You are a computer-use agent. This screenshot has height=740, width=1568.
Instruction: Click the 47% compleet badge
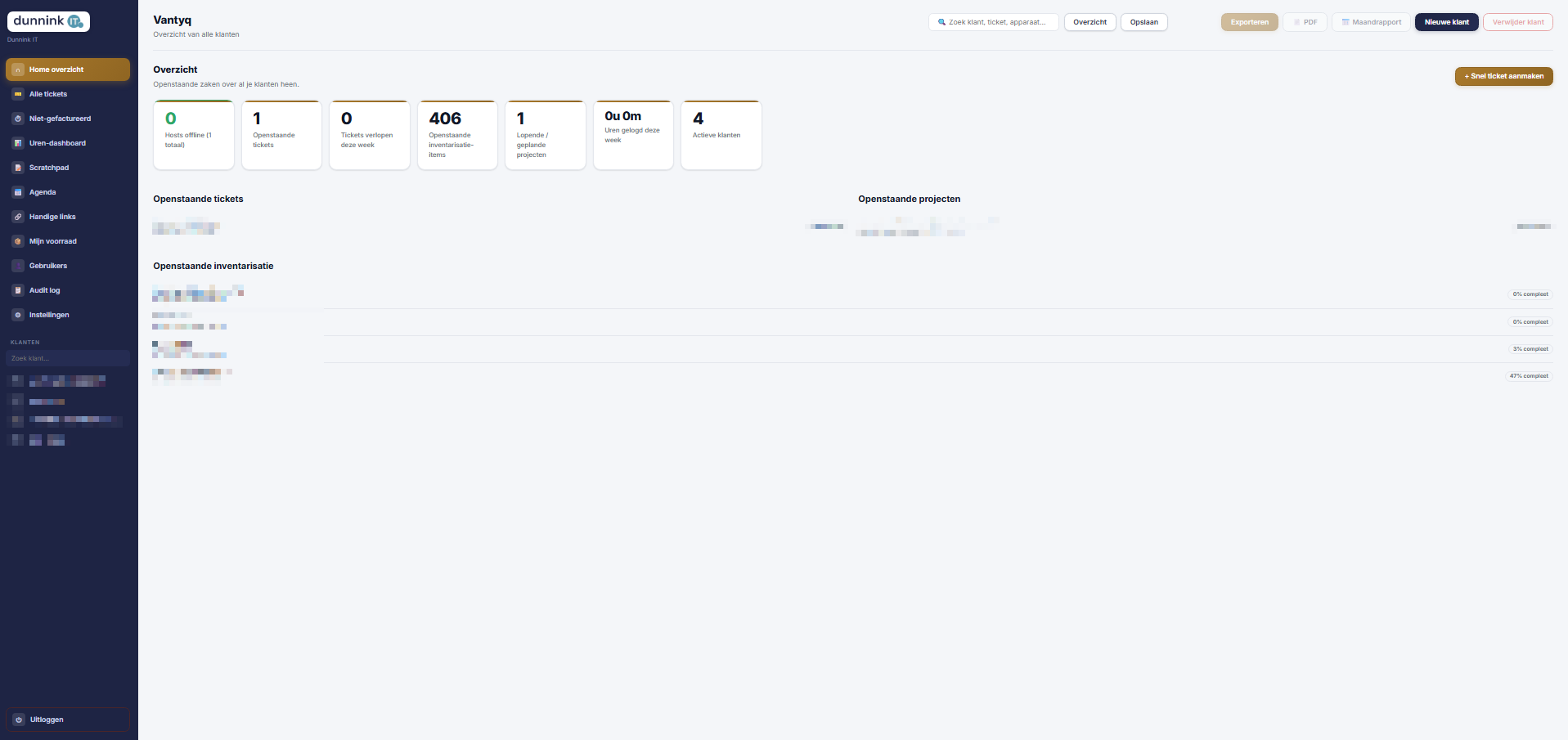click(1529, 376)
